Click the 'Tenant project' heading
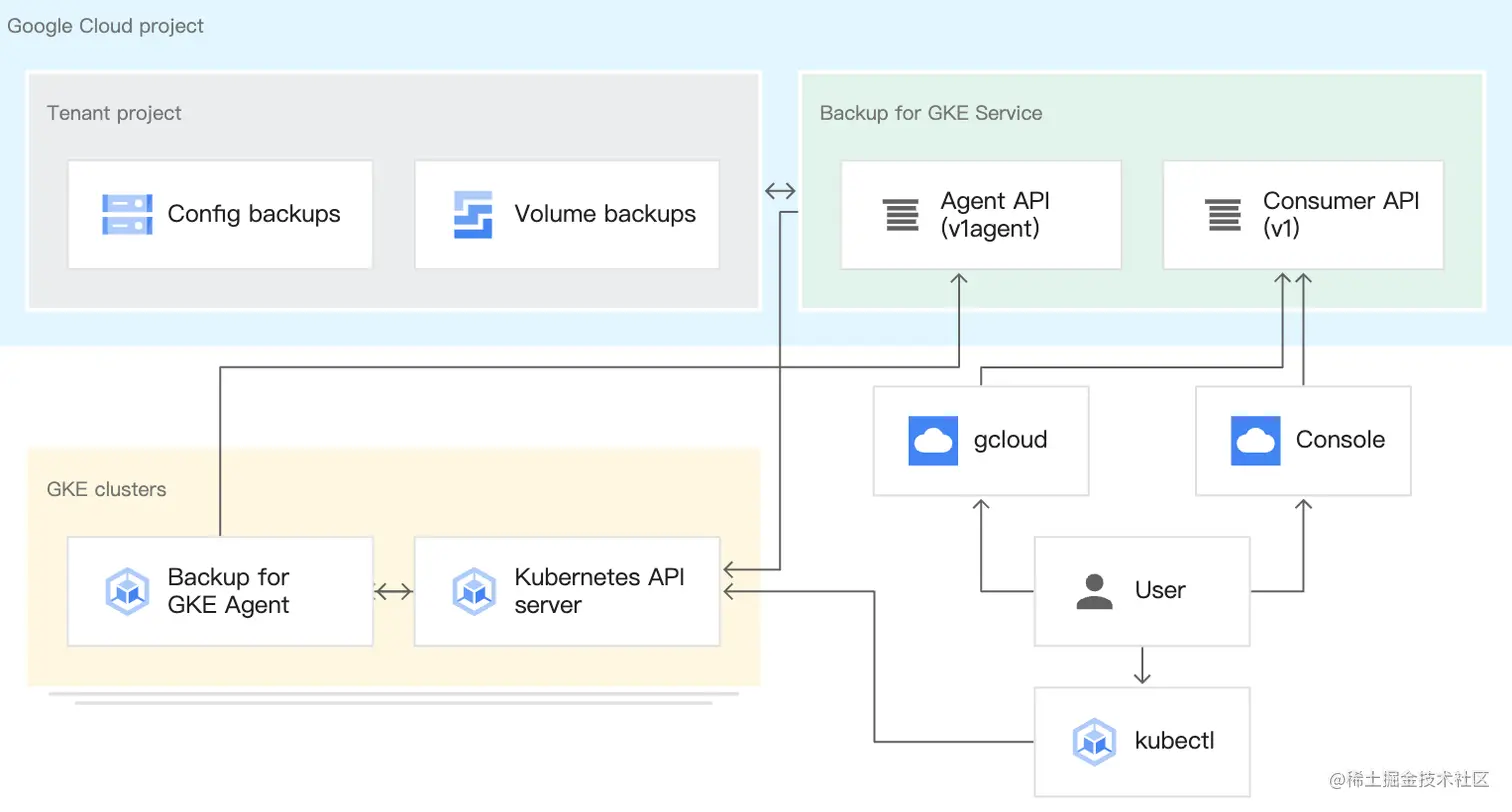The image size is (1512, 812). [x=114, y=113]
